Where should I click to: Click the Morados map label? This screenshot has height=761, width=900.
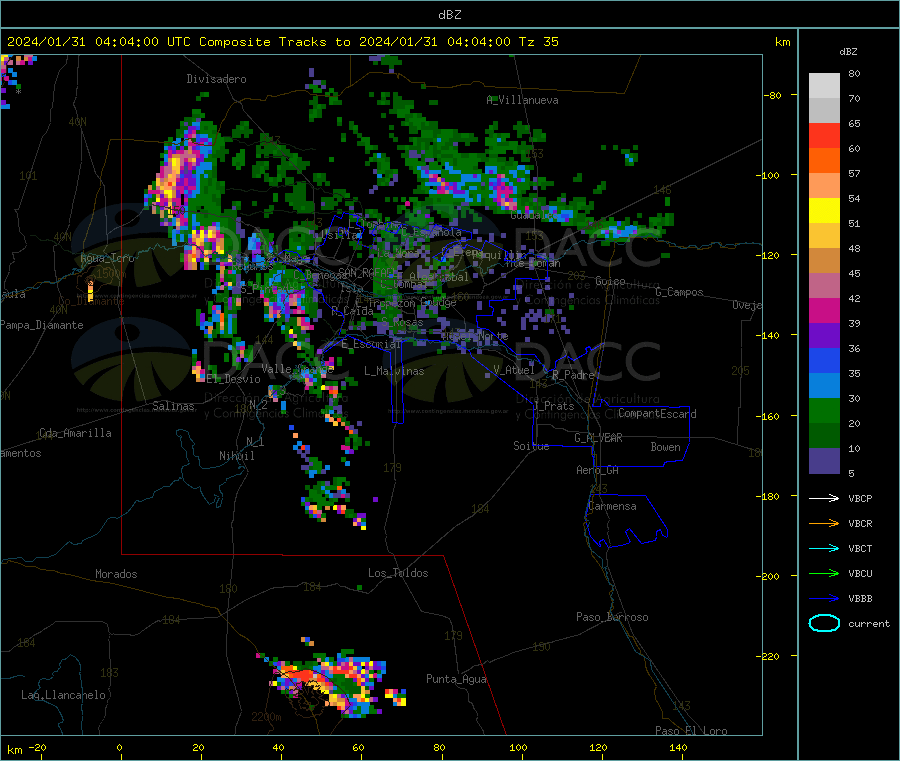117,574
